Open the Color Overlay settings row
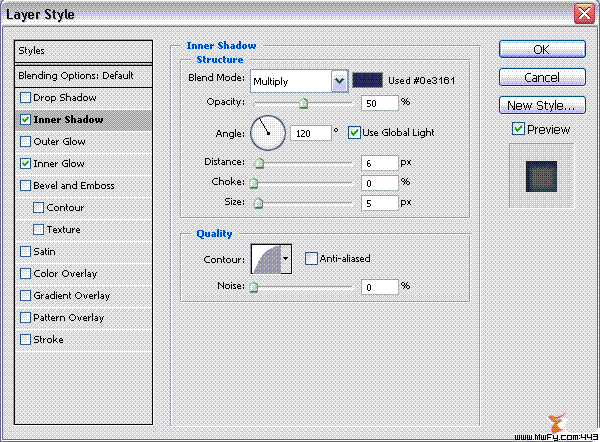 [83, 274]
